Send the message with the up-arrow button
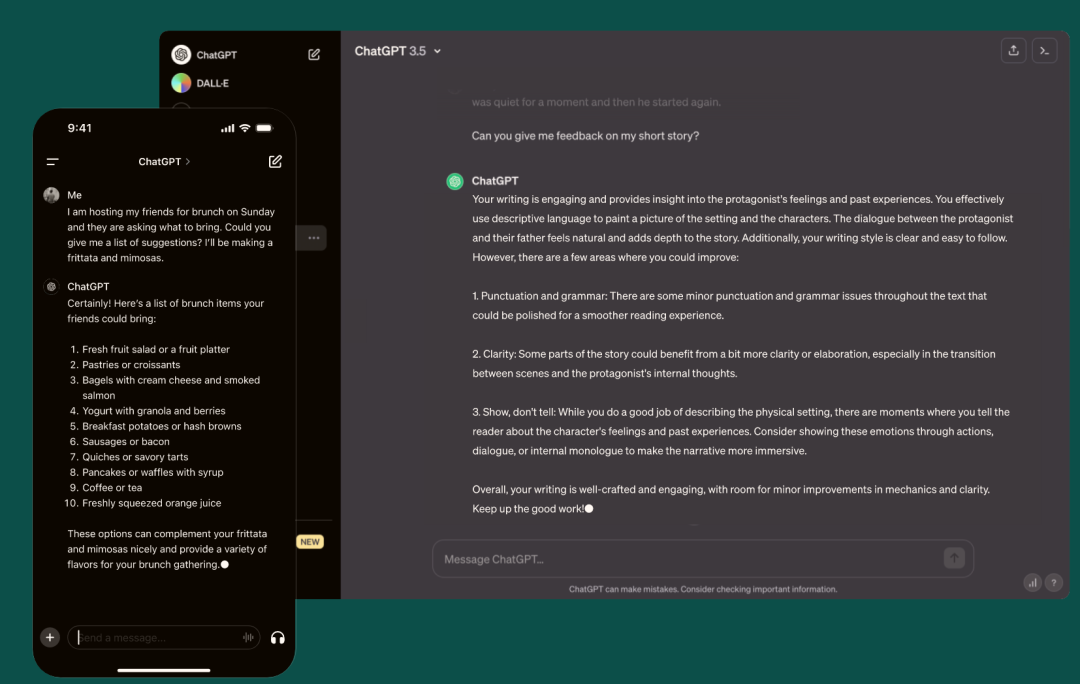The width and height of the screenshot is (1080, 684). click(x=954, y=558)
